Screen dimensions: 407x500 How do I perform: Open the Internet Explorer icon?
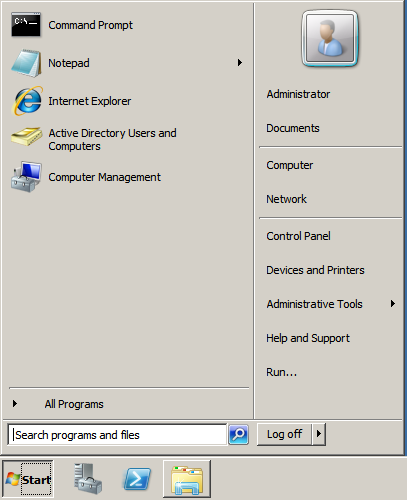pos(27,101)
